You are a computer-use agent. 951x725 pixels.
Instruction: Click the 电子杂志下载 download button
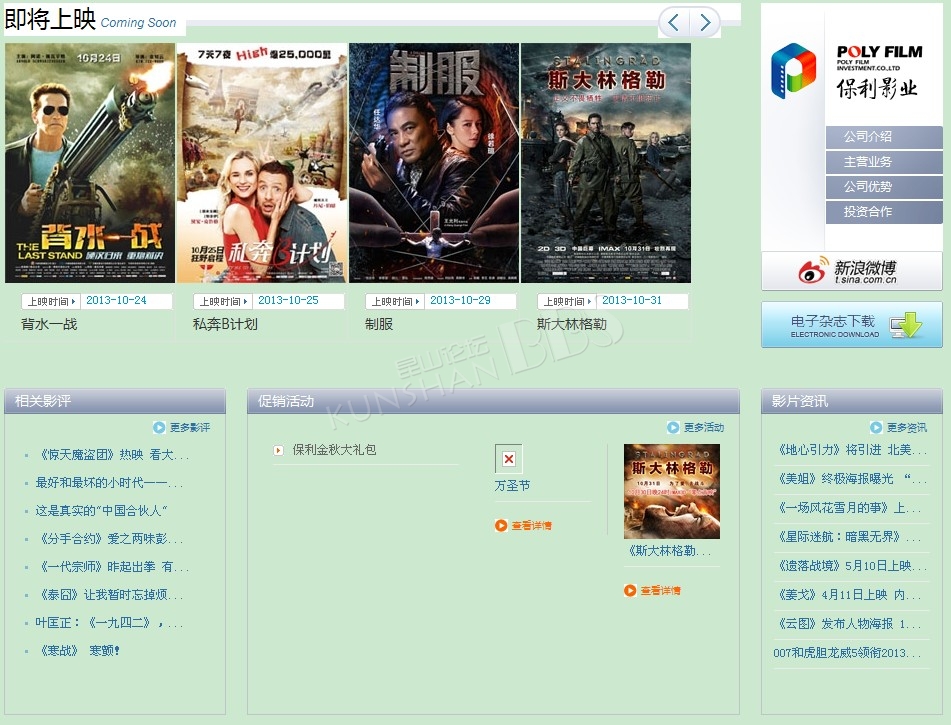tap(852, 325)
